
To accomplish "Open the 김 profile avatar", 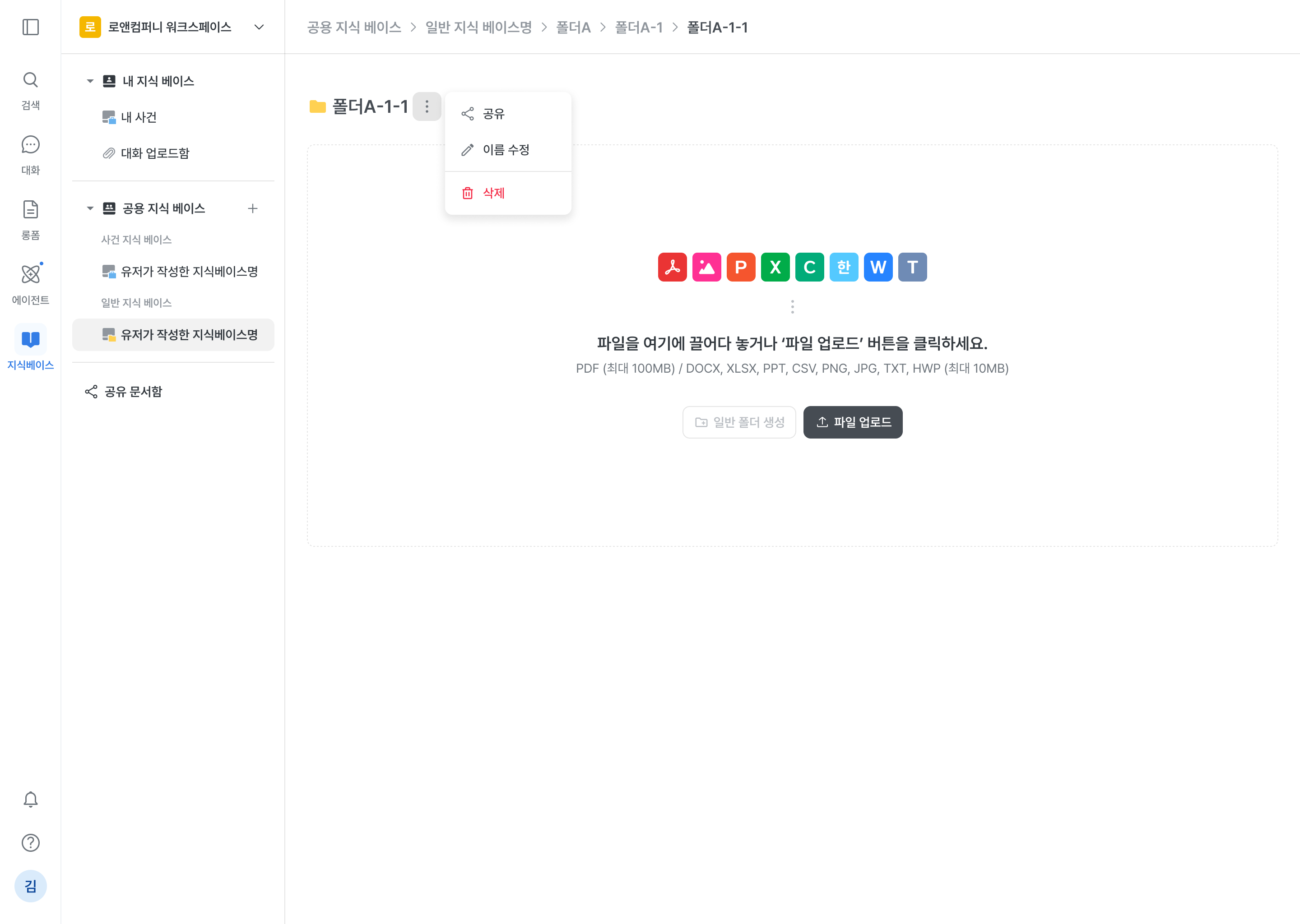I will pyautogui.click(x=30, y=886).
